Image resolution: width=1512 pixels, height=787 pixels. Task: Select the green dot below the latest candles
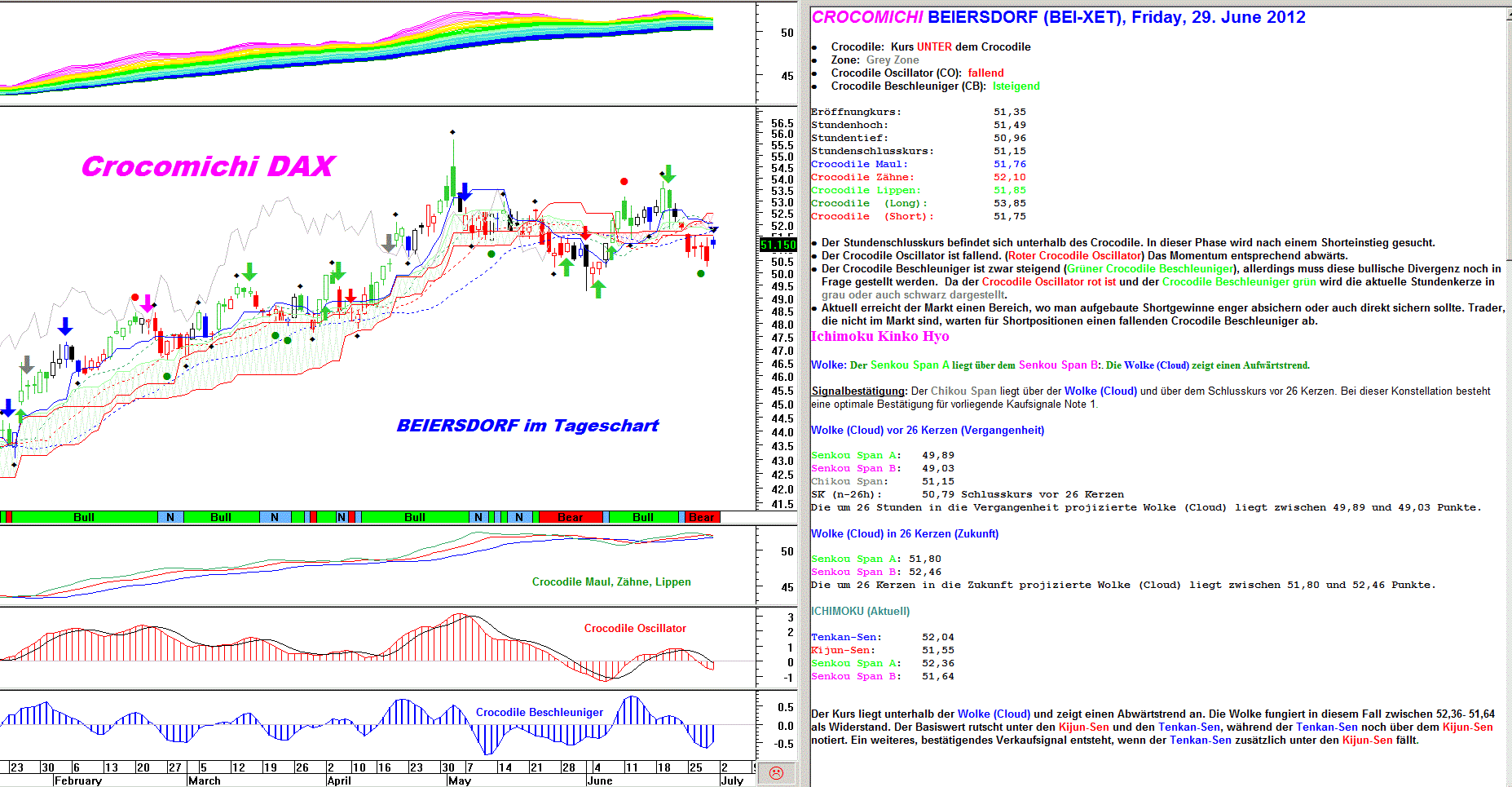700,273
